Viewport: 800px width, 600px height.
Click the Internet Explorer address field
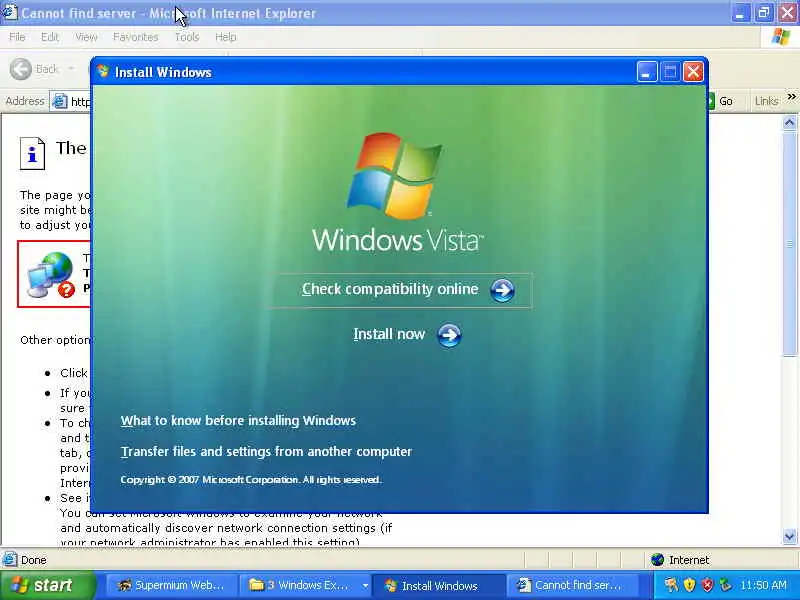71,101
